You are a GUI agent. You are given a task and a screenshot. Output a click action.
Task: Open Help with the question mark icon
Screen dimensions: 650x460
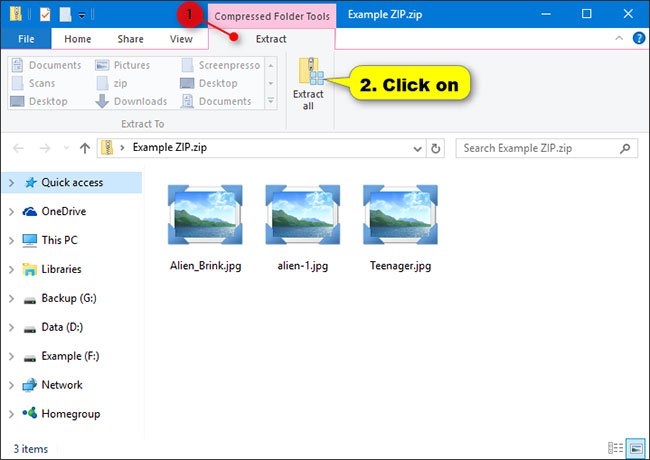click(x=639, y=38)
